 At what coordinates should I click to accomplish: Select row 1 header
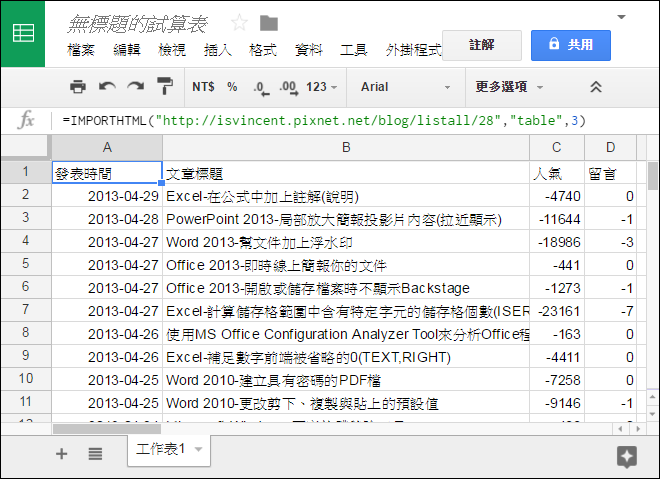click(x=26, y=172)
